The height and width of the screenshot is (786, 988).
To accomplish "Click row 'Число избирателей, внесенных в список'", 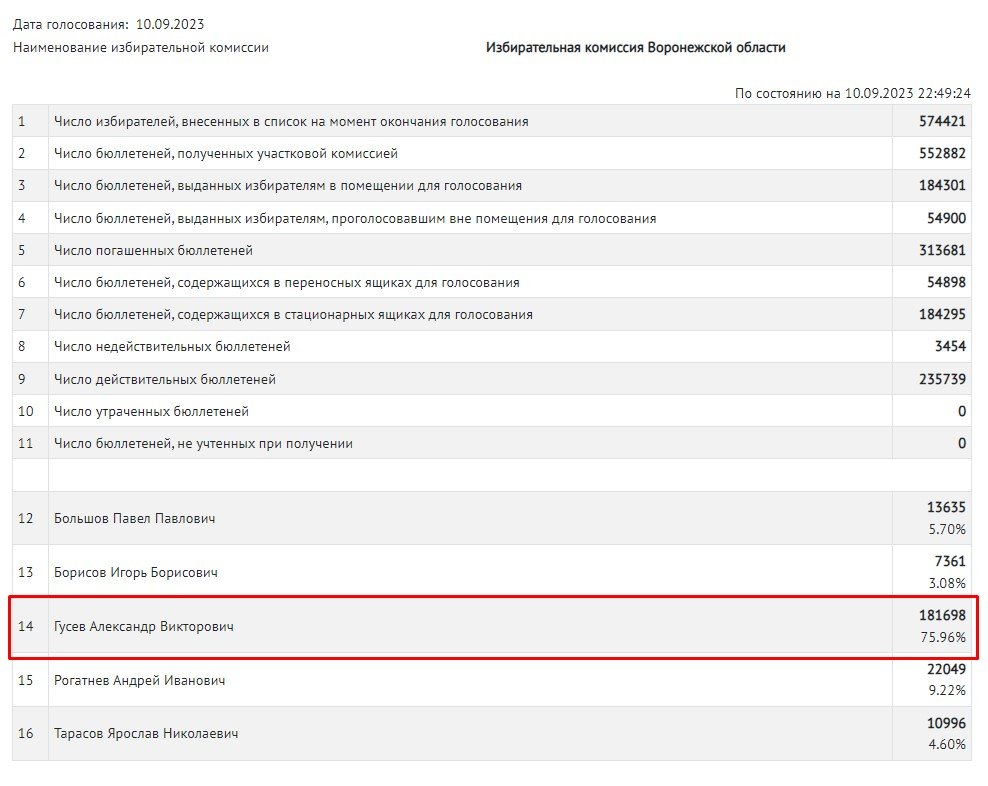I will [x=491, y=121].
